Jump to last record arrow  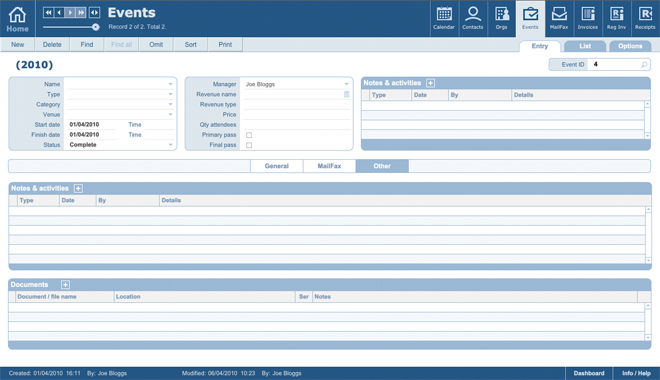(x=81, y=13)
